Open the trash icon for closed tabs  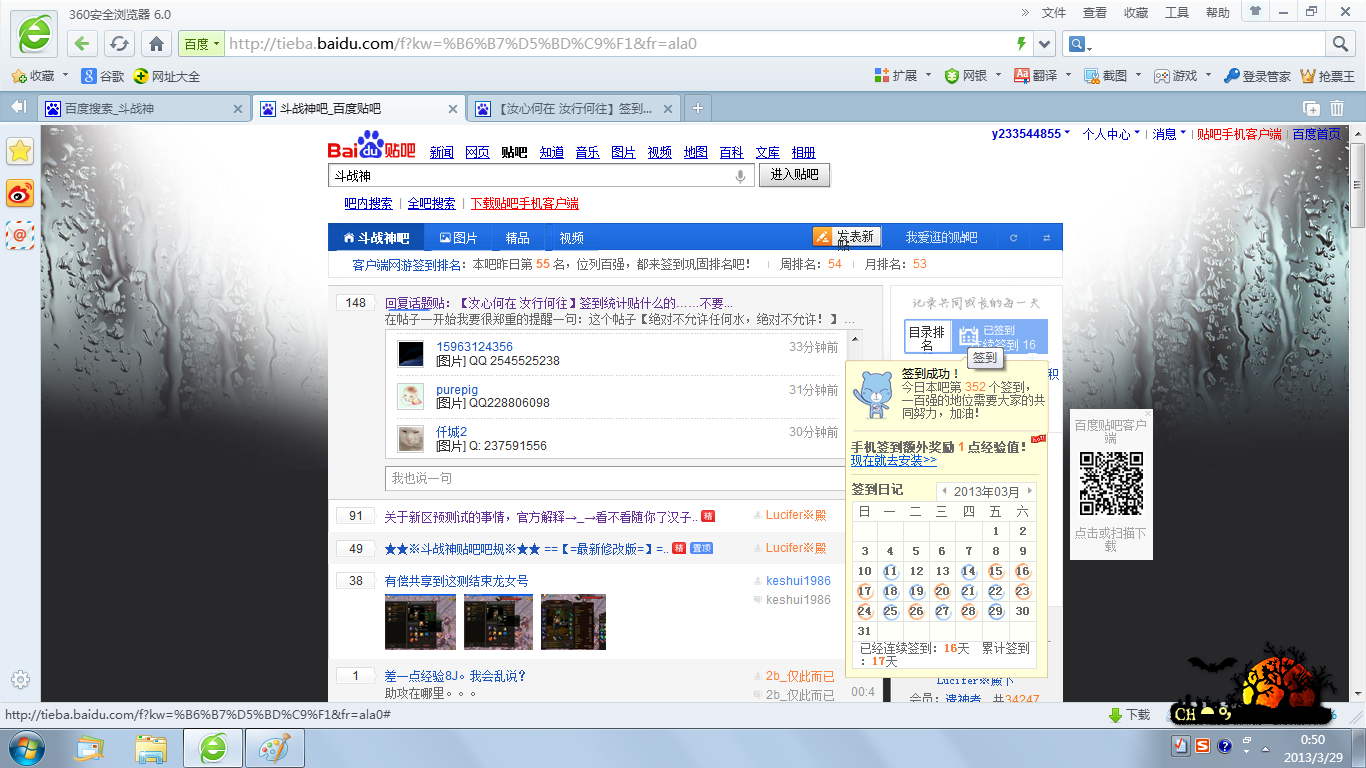pos(1337,108)
